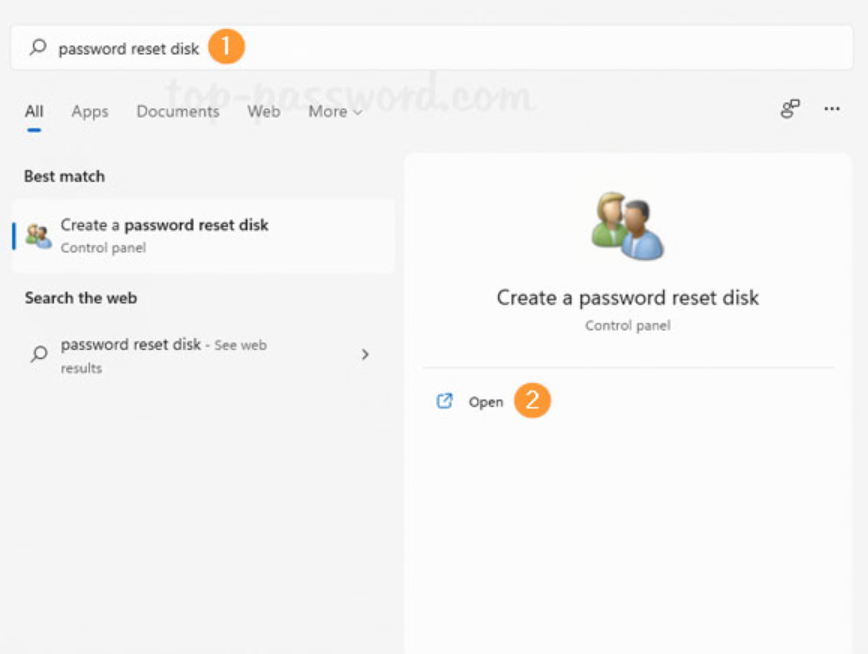Click the magnifier icon in search box

click(x=38, y=47)
